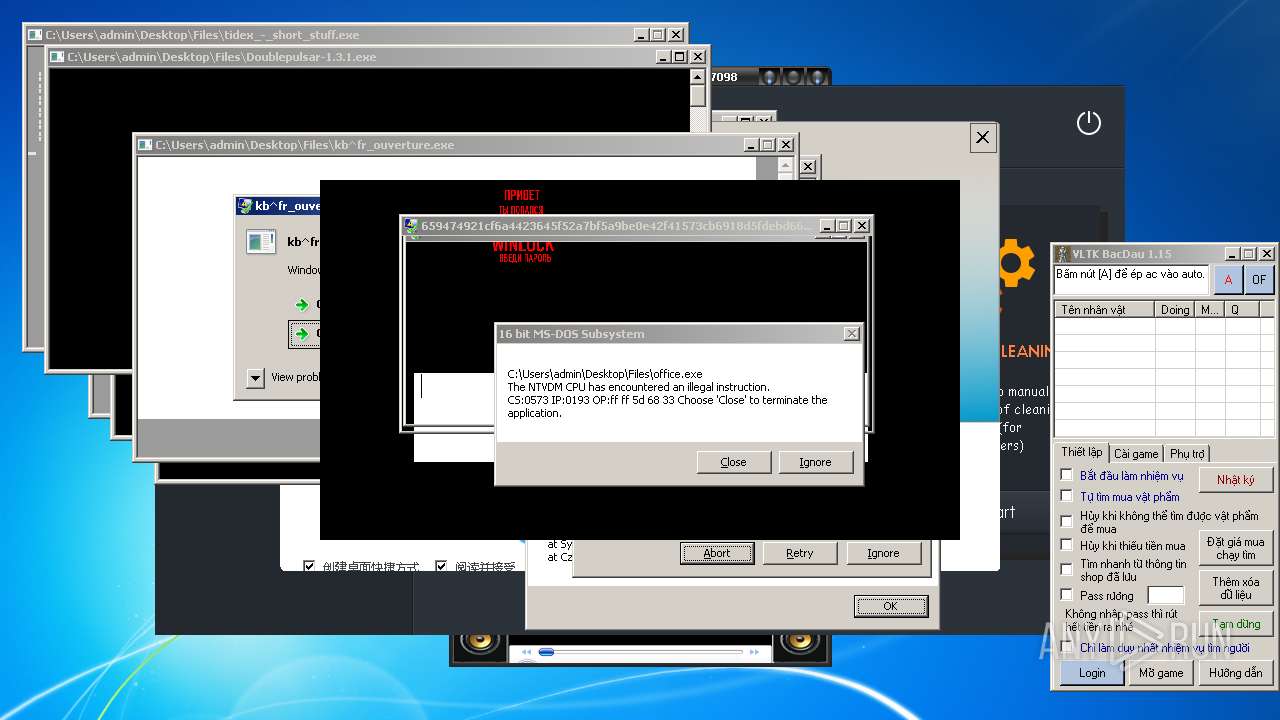Screen dimensions: 1280x720
Task: Click the orange gear icon
Action: (1017, 264)
